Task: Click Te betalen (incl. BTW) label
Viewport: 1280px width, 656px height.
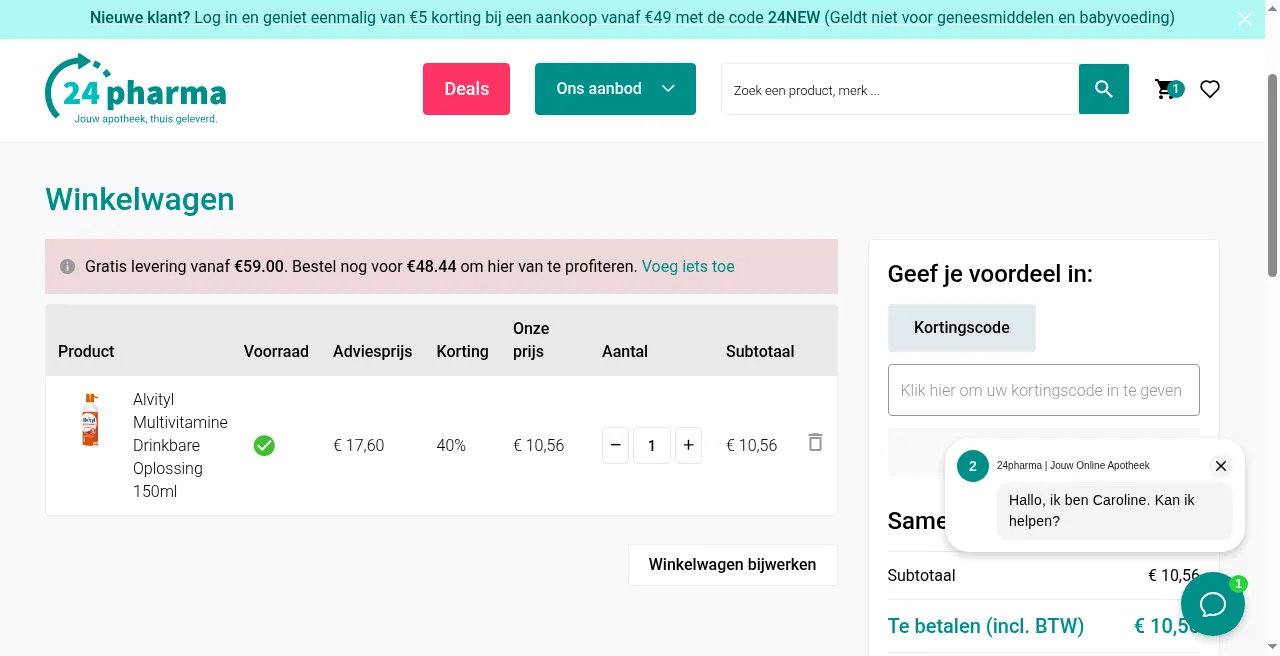Action: tap(986, 626)
